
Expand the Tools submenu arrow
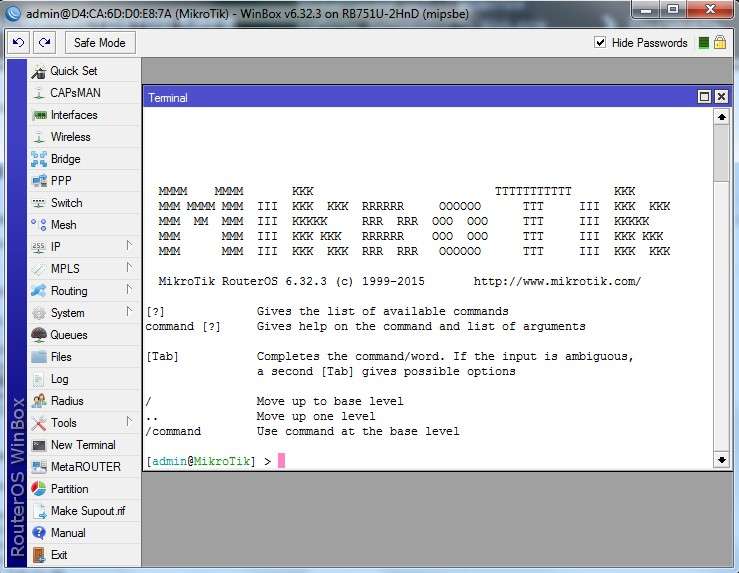click(x=129, y=421)
